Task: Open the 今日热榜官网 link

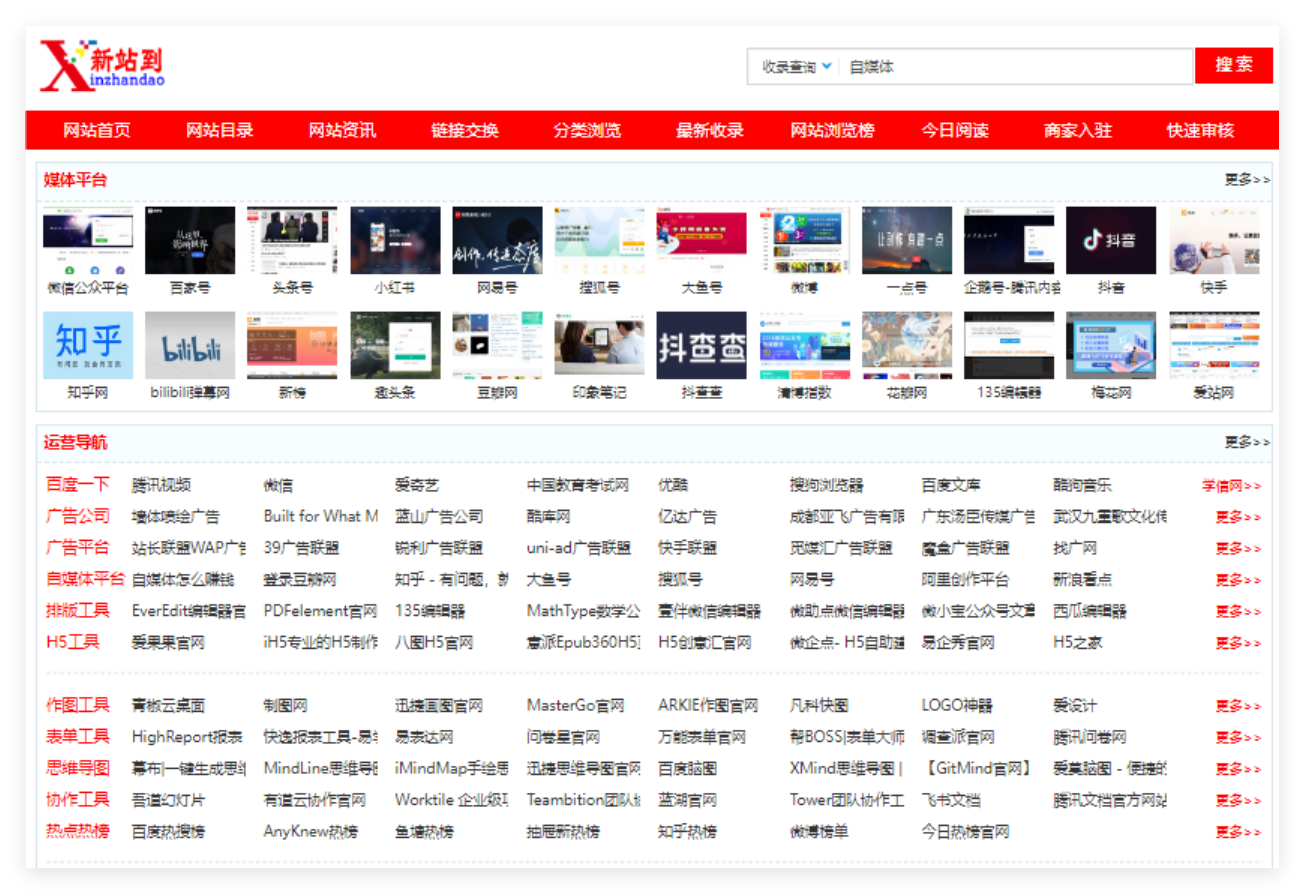Action: point(966,832)
